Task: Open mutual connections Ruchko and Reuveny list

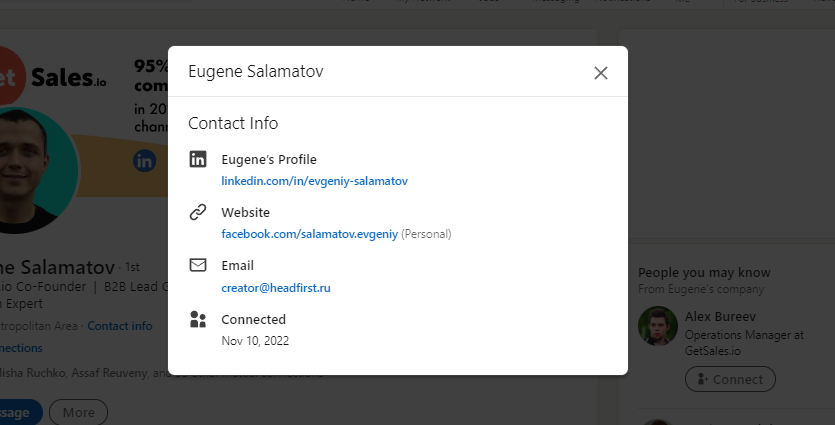Action: pyautogui.click(x=80, y=374)
